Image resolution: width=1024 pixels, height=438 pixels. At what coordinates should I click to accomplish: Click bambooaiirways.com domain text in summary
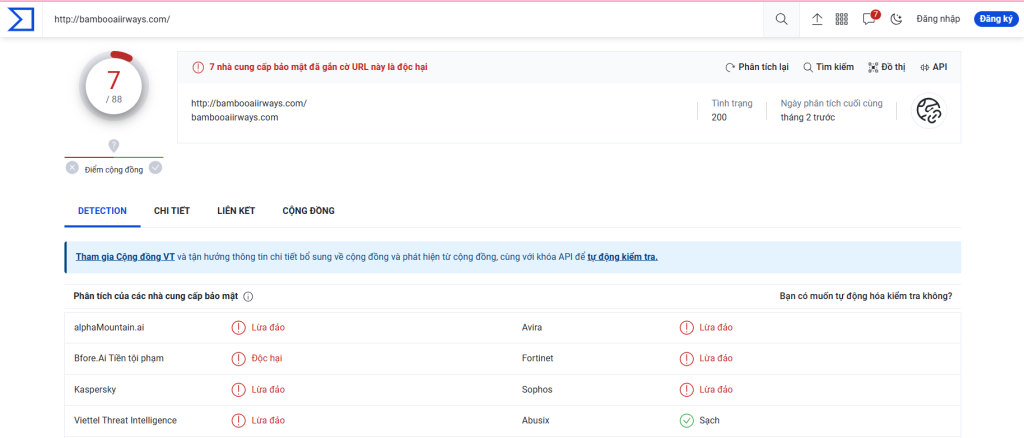click(x=235, y=117)
